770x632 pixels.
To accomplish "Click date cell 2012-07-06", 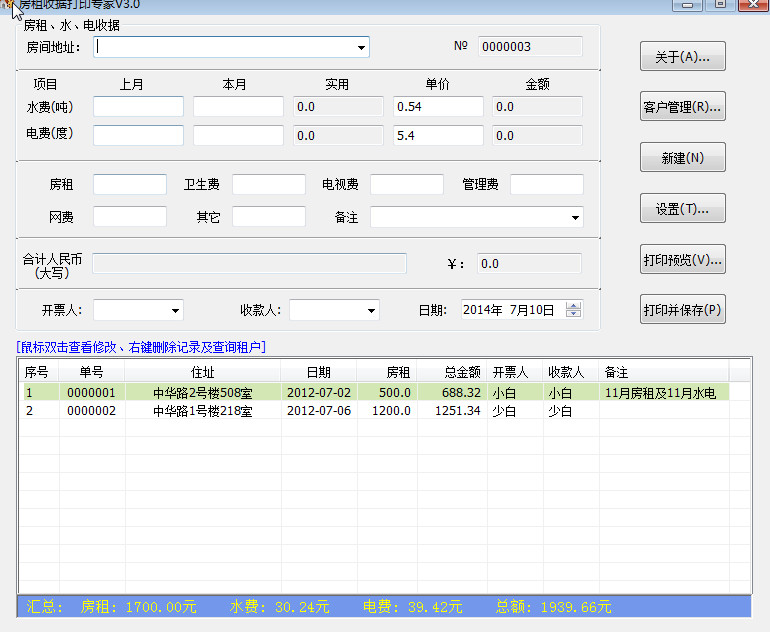I will (x=319, y=411).
